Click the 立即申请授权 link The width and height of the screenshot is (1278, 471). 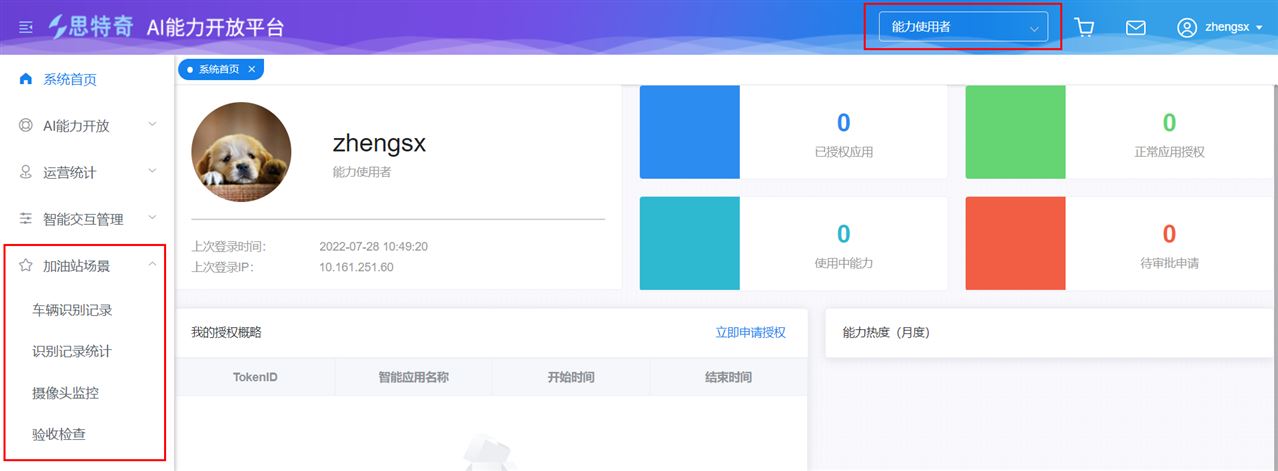750,332
